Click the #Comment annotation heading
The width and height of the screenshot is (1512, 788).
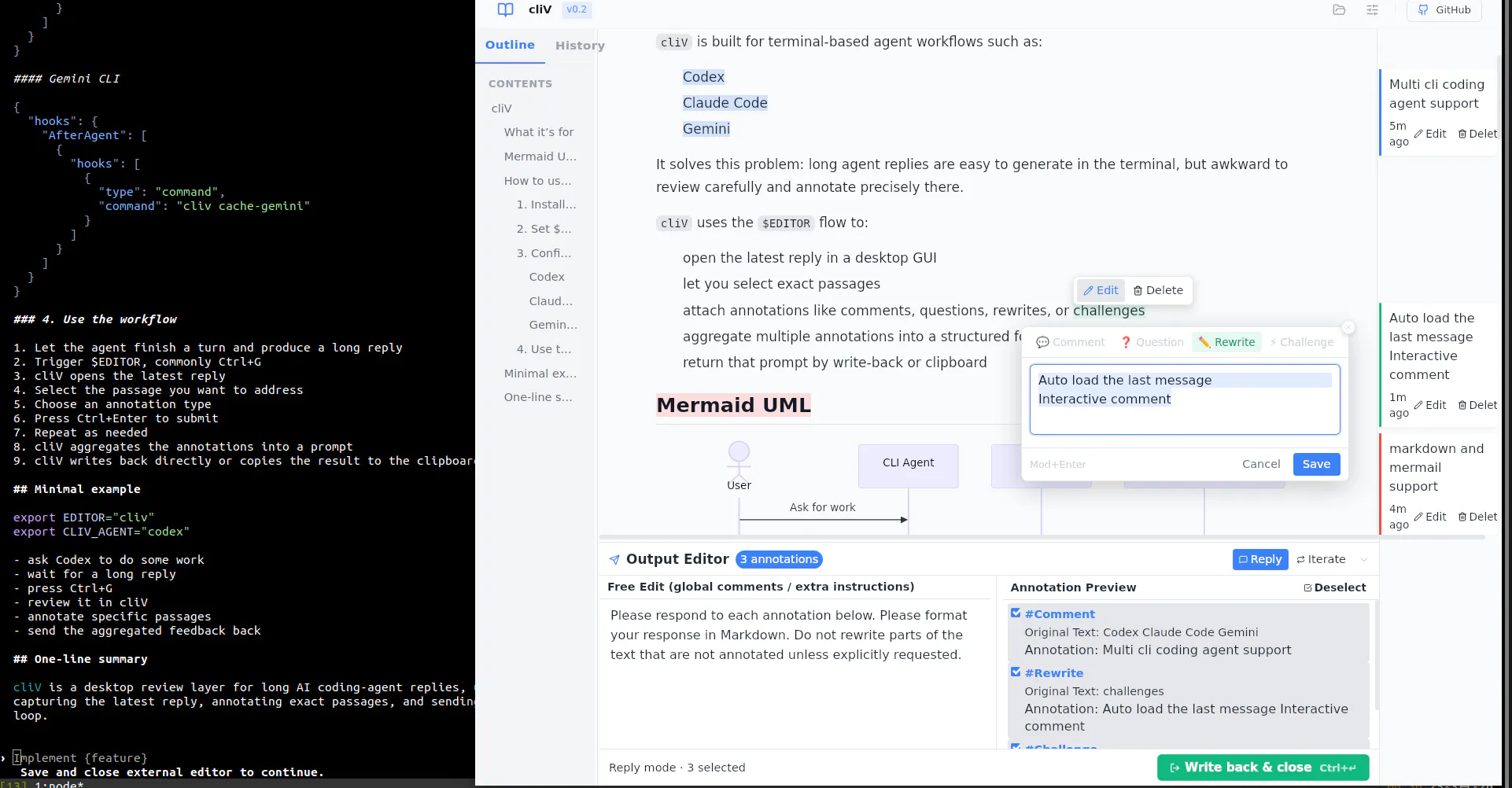point(1060,614)
